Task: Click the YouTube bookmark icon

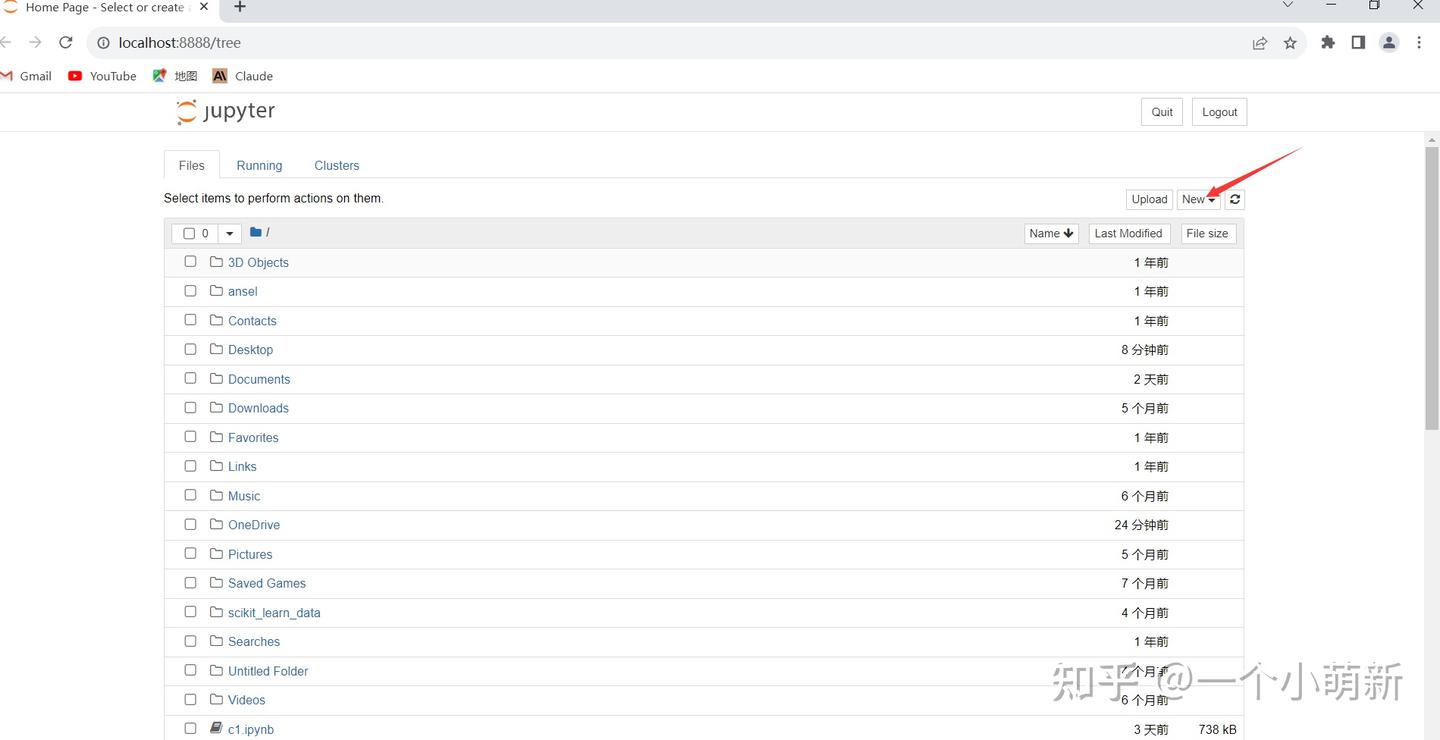Action: click(x=74, y=75)
